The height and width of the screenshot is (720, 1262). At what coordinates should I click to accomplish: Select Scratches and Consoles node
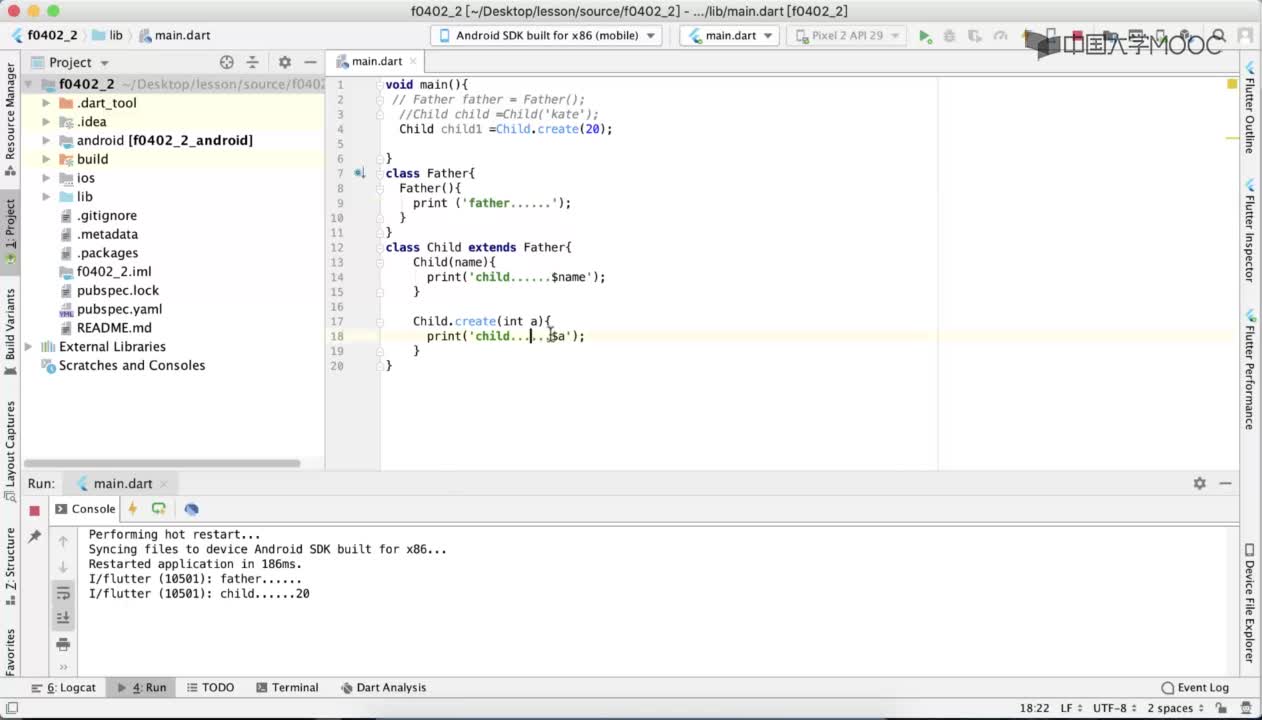pyautogui.click(x=132, y=366)
